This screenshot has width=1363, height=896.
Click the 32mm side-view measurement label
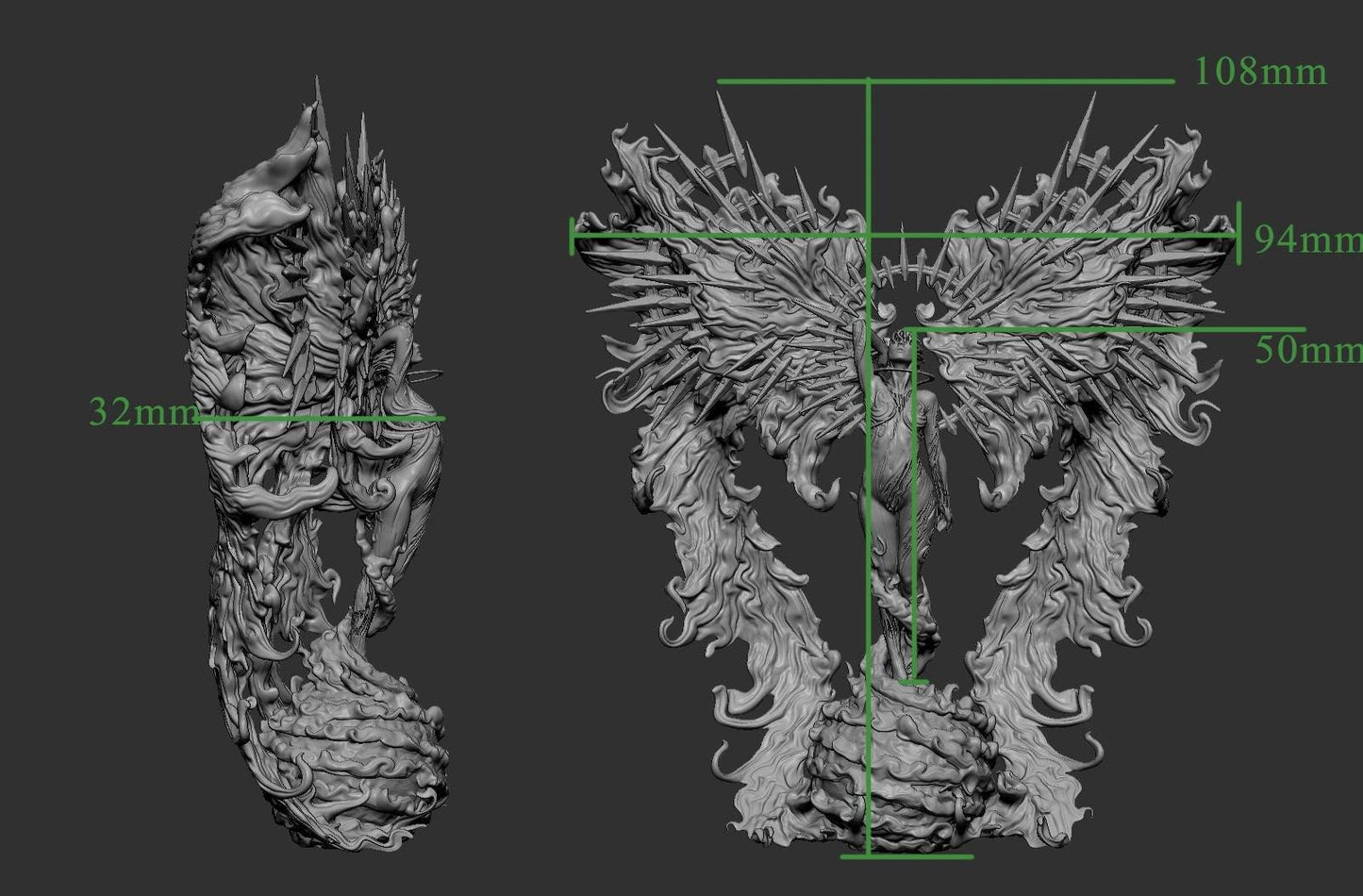[141, 412]
